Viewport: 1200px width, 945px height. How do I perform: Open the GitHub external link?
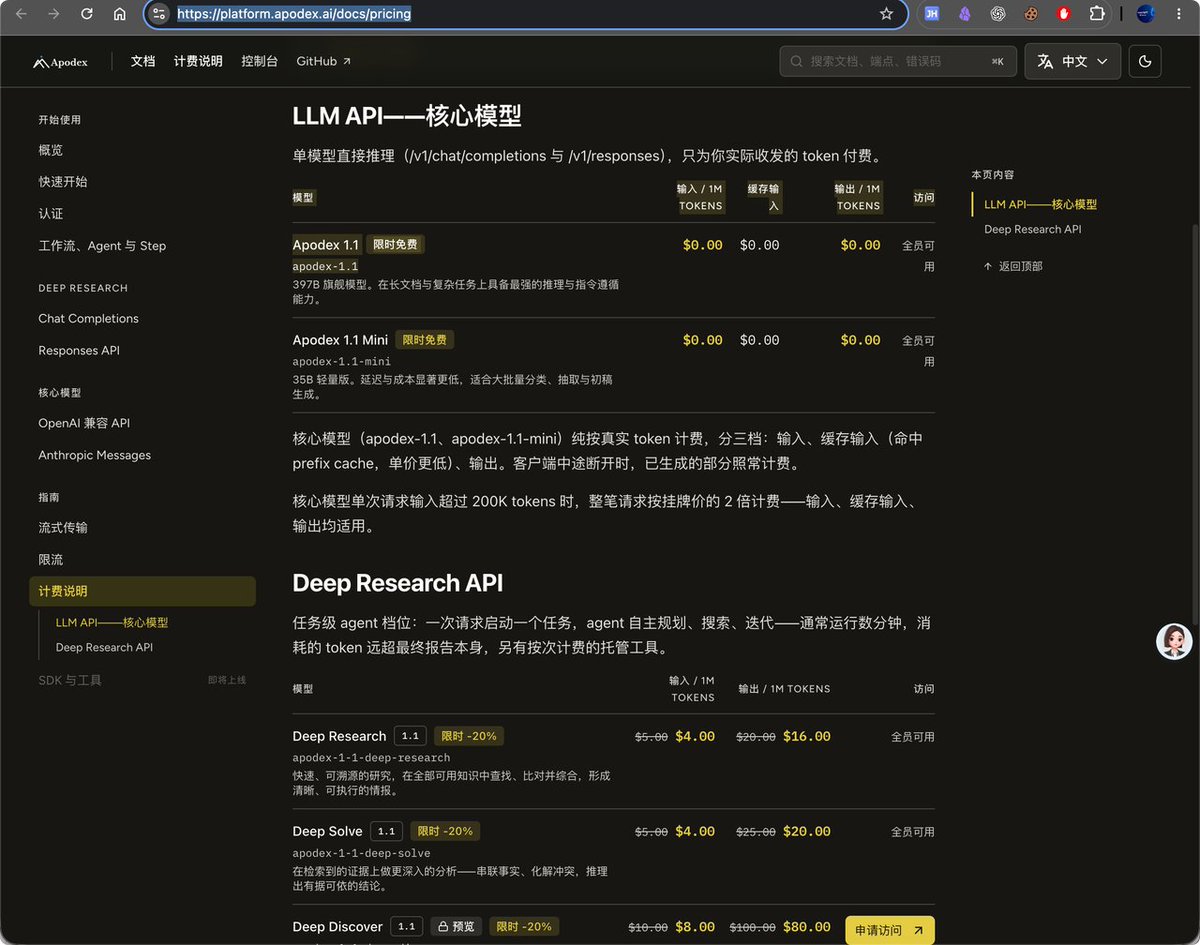coord(324,61)
